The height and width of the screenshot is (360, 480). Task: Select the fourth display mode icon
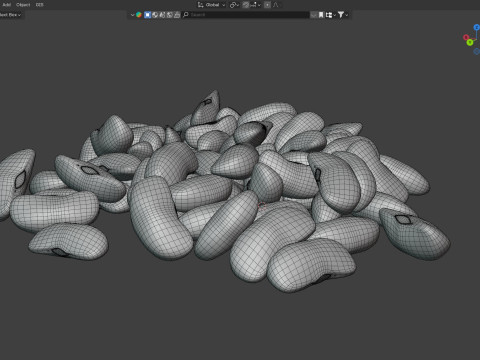coord(170,15)
